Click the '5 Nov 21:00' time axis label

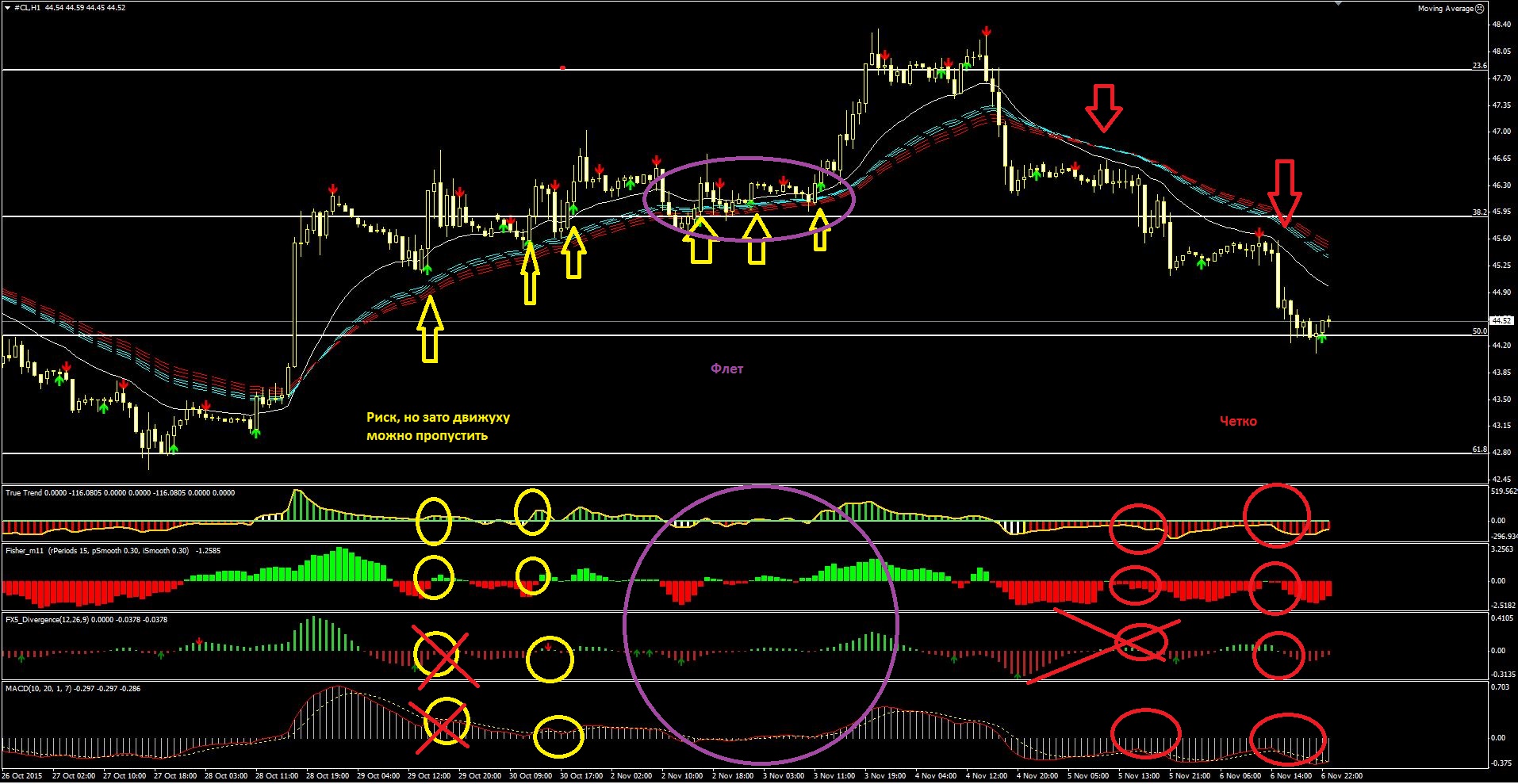click(1190, 776)
